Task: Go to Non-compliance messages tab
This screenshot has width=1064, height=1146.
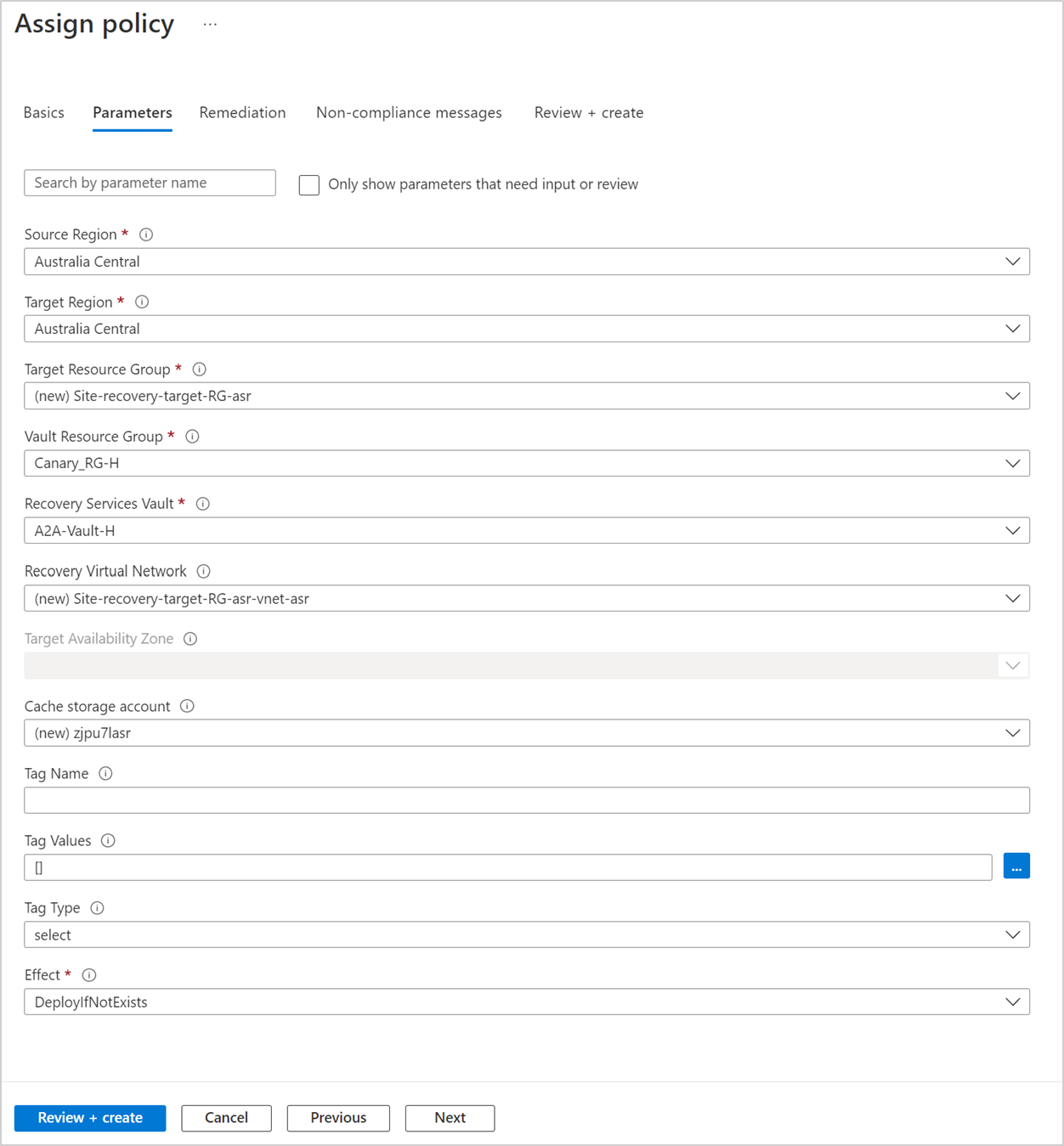Action: 409,113
